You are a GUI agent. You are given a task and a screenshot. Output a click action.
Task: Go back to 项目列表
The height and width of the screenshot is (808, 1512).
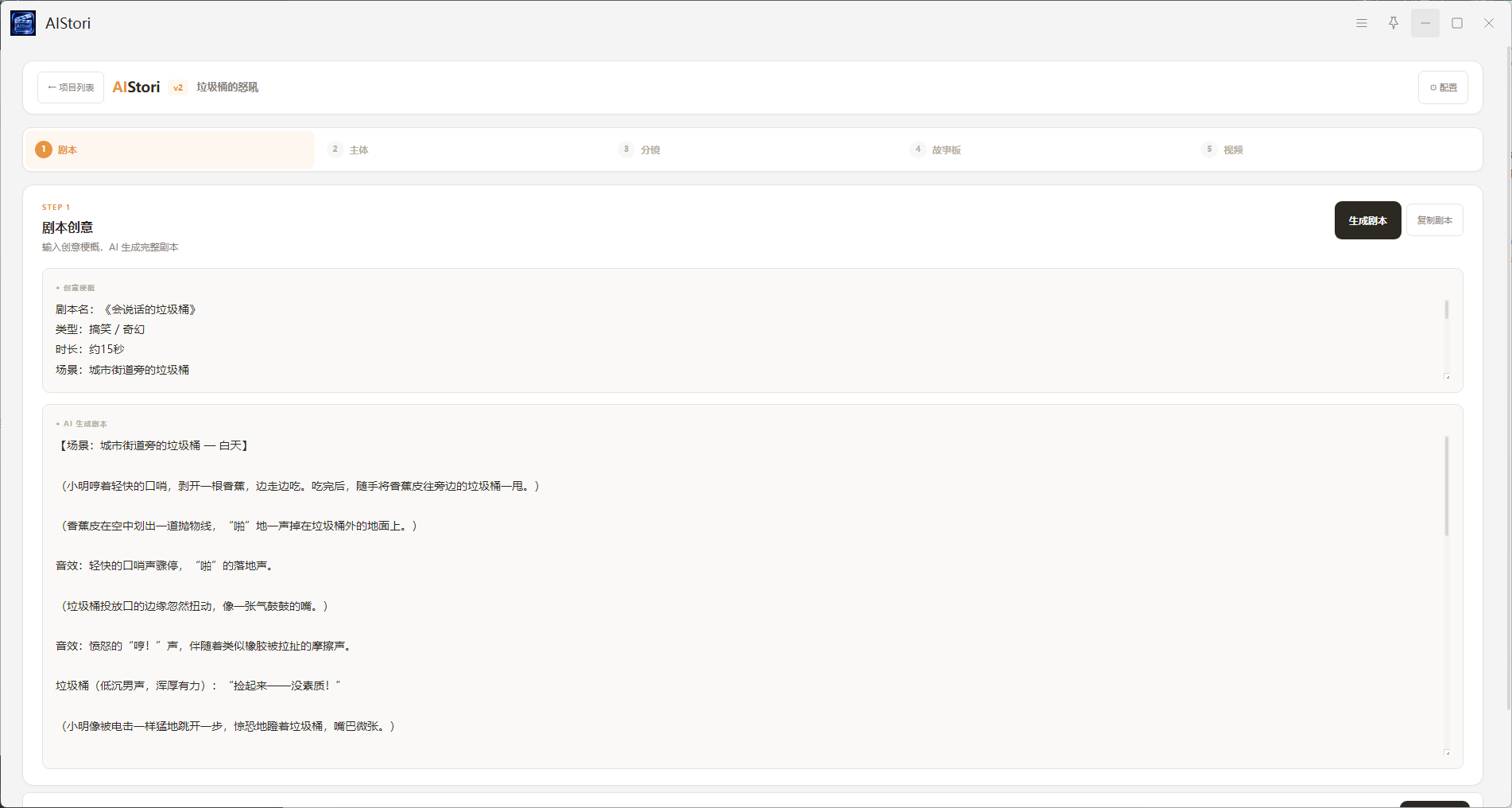[71, 87]
